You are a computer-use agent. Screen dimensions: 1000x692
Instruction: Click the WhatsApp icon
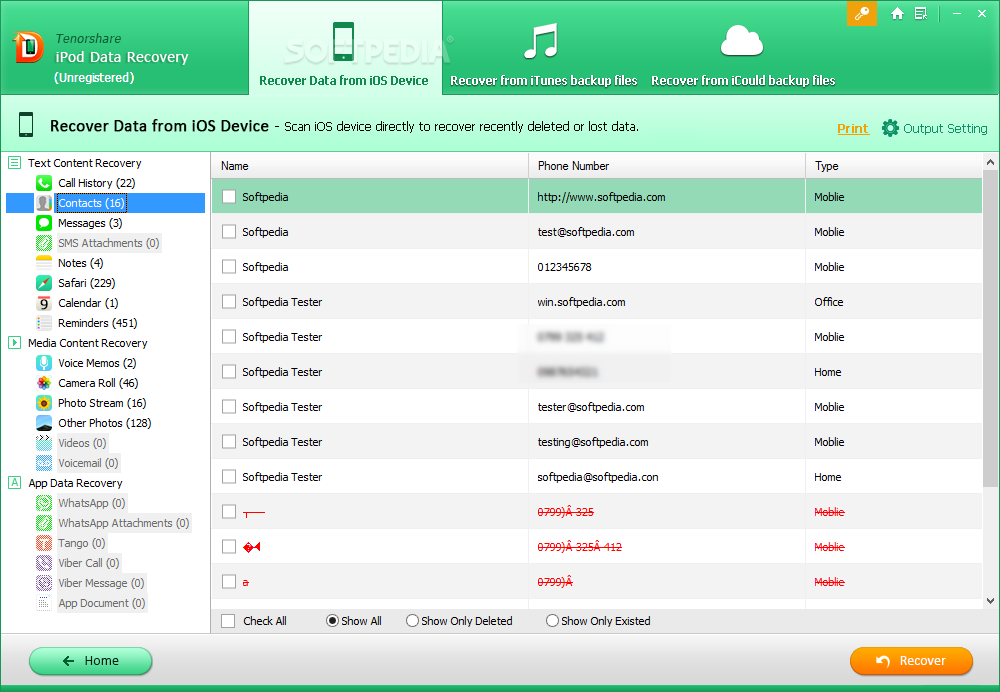point(44,503)
